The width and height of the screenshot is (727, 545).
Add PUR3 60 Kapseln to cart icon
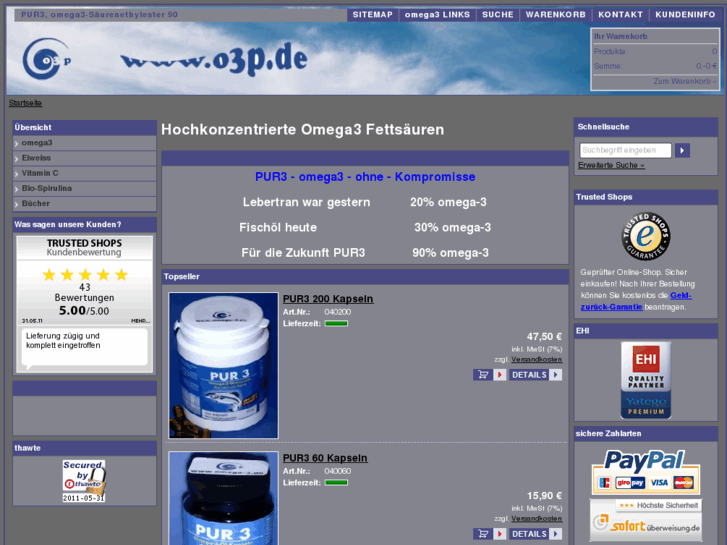(x=489, y=534)
